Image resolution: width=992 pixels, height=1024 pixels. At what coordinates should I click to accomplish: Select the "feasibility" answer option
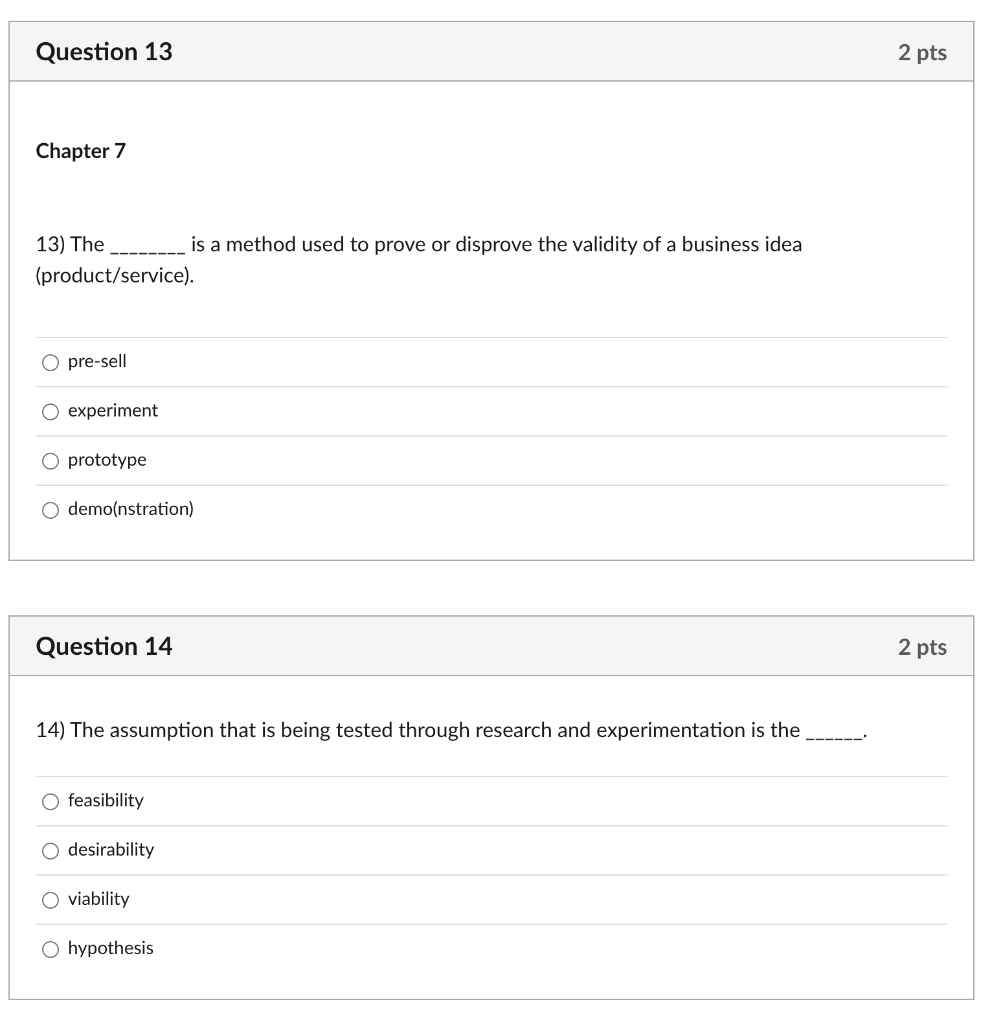point(49,801)
